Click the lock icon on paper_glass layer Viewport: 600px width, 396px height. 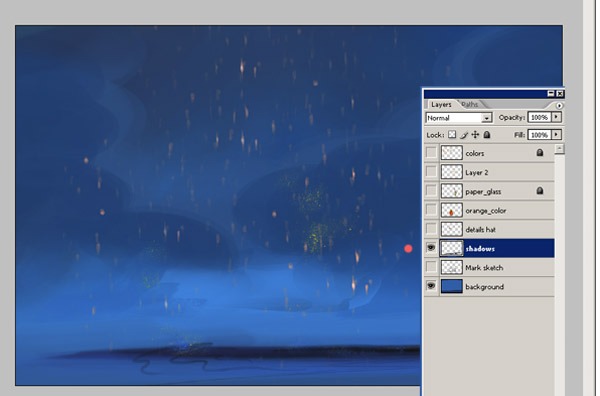[x=540, y=191]
